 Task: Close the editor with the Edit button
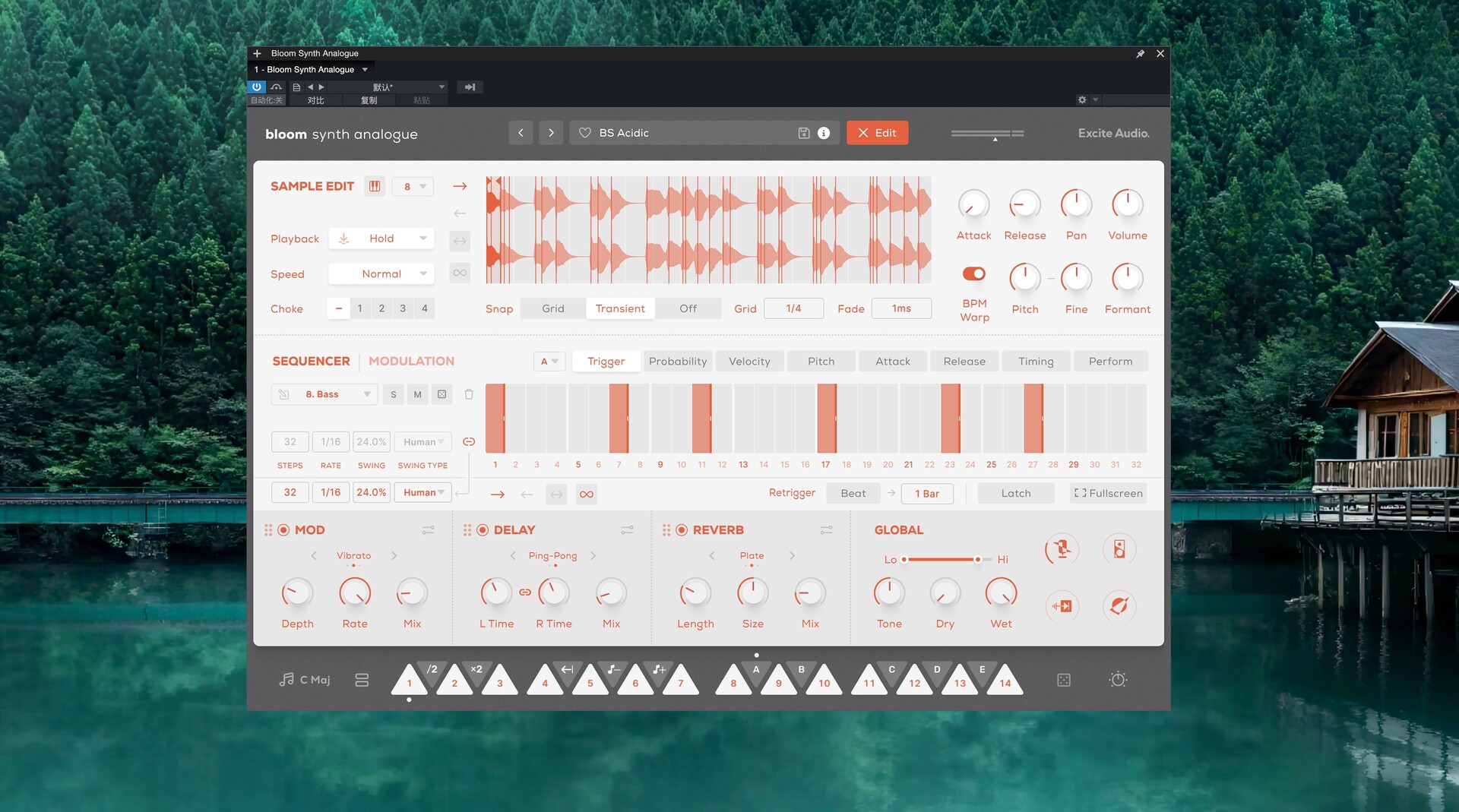877,133
